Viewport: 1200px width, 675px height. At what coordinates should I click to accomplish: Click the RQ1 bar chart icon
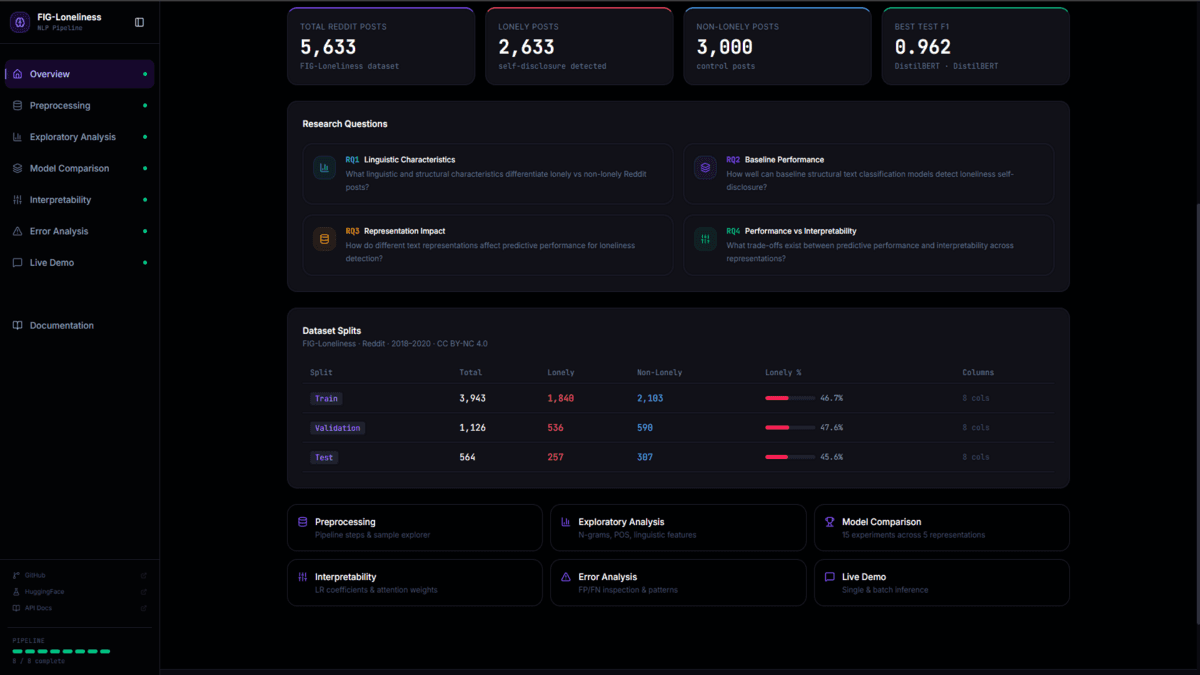[x=324, y=168]
